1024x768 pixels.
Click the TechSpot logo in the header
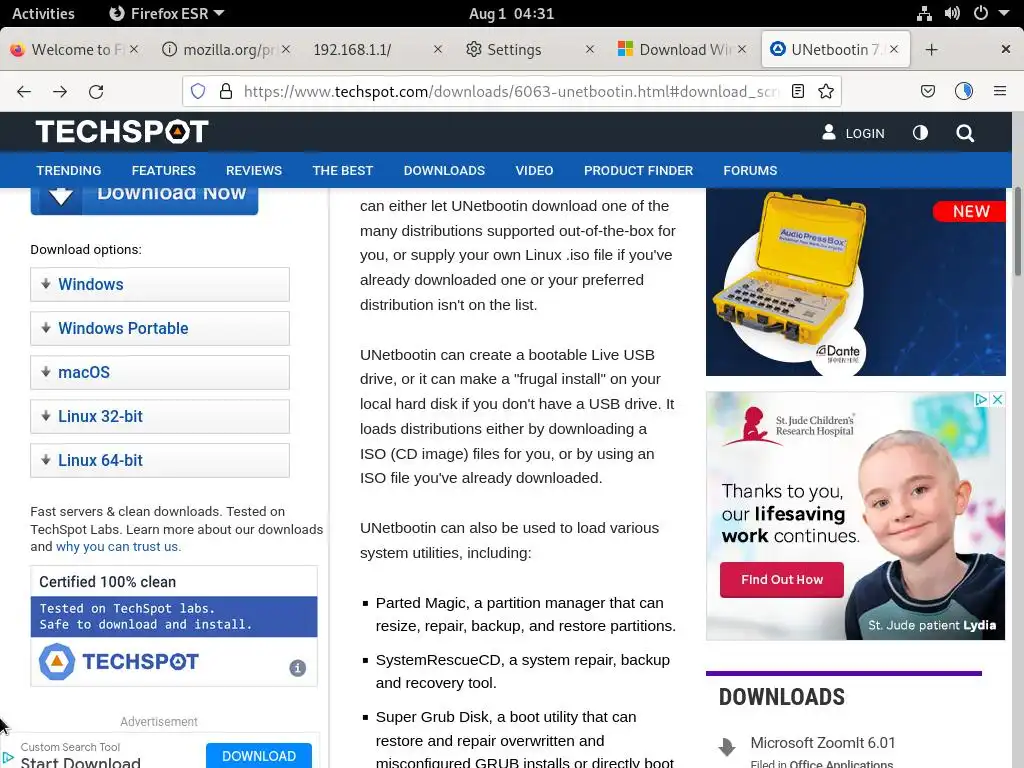[122, 132]
